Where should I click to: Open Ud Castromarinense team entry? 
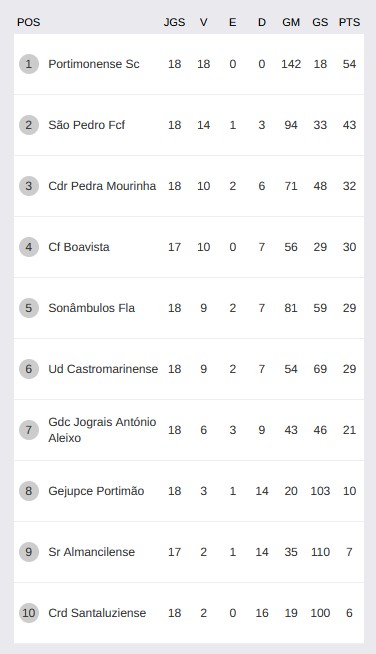coord(103,369)
